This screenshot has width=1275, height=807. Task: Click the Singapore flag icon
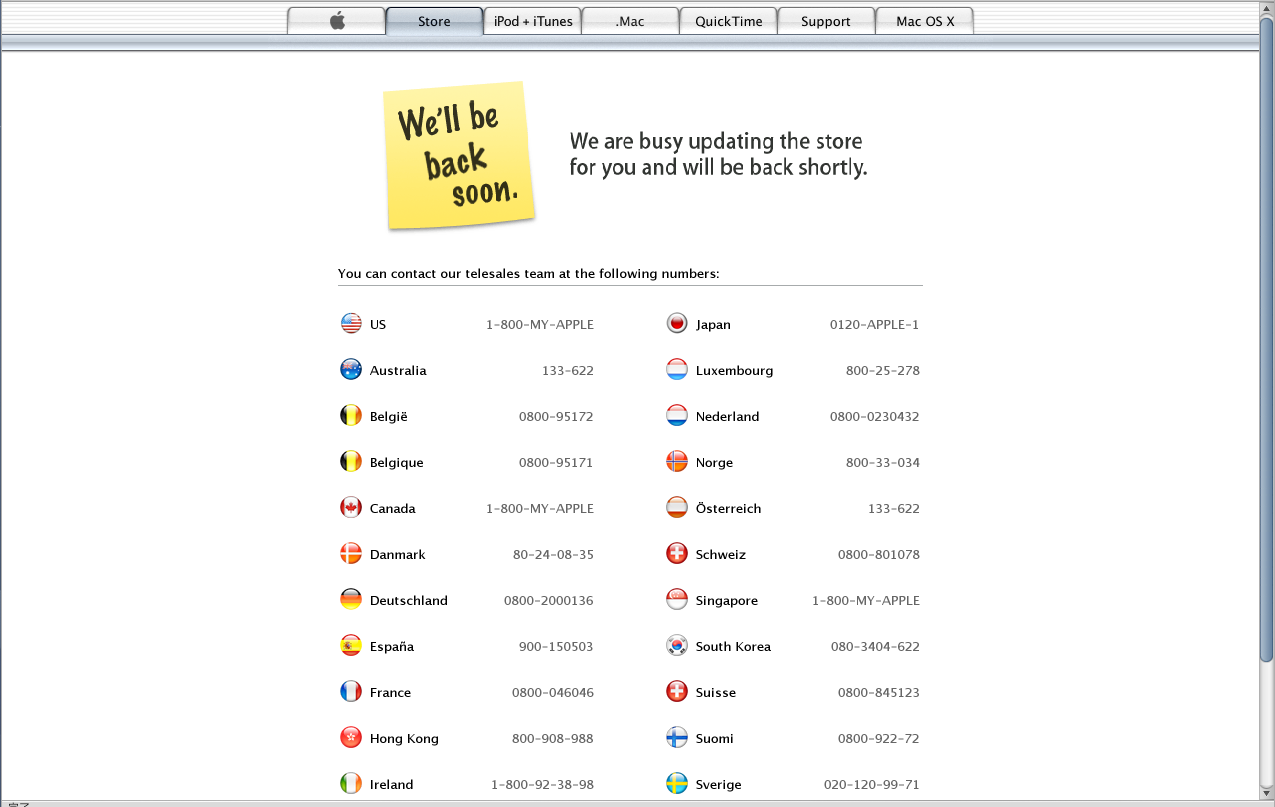(677, 599)
